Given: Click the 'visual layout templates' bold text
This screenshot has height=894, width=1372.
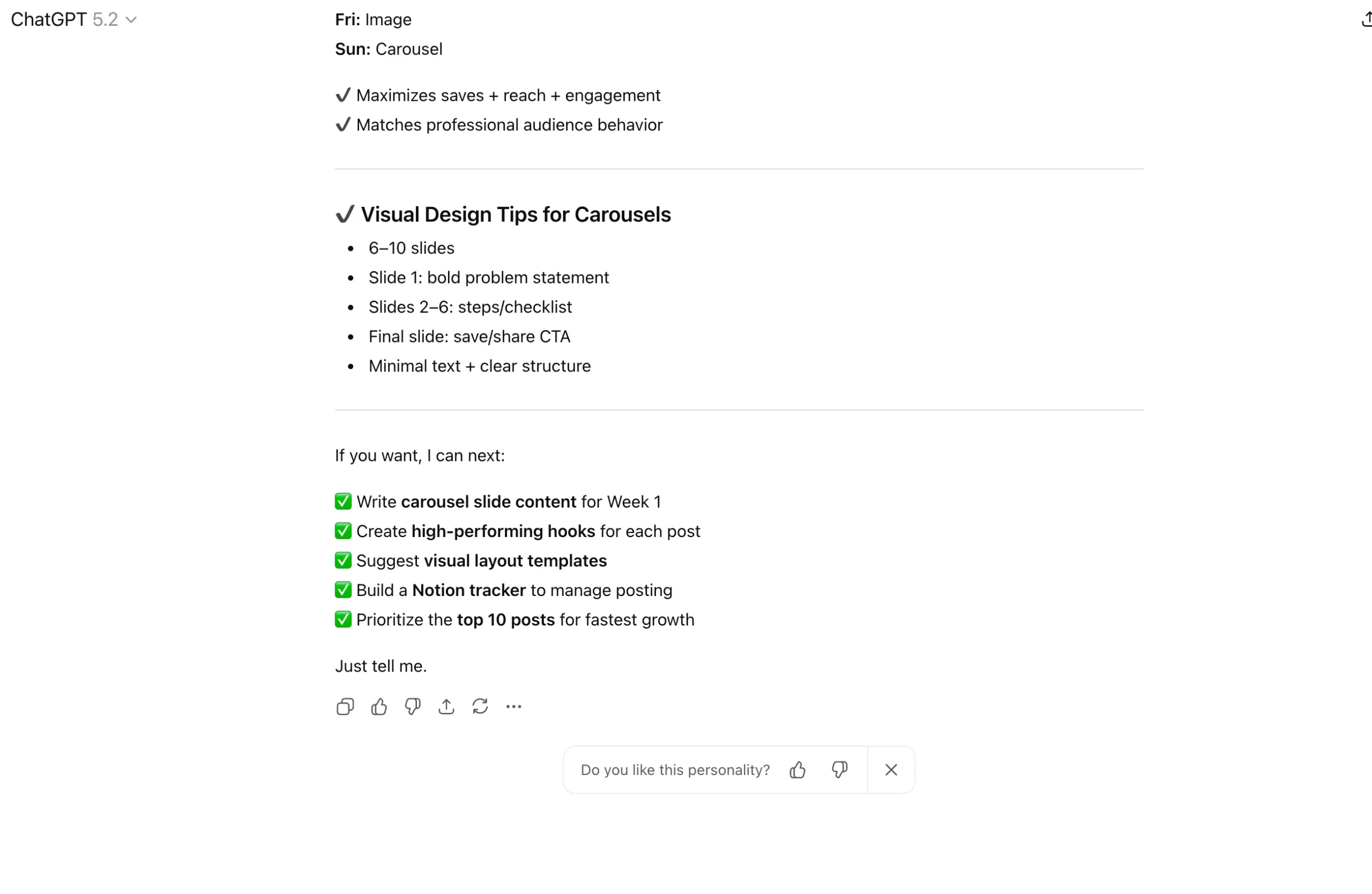Looking at the screenshot, I should [x=516, y=561].
